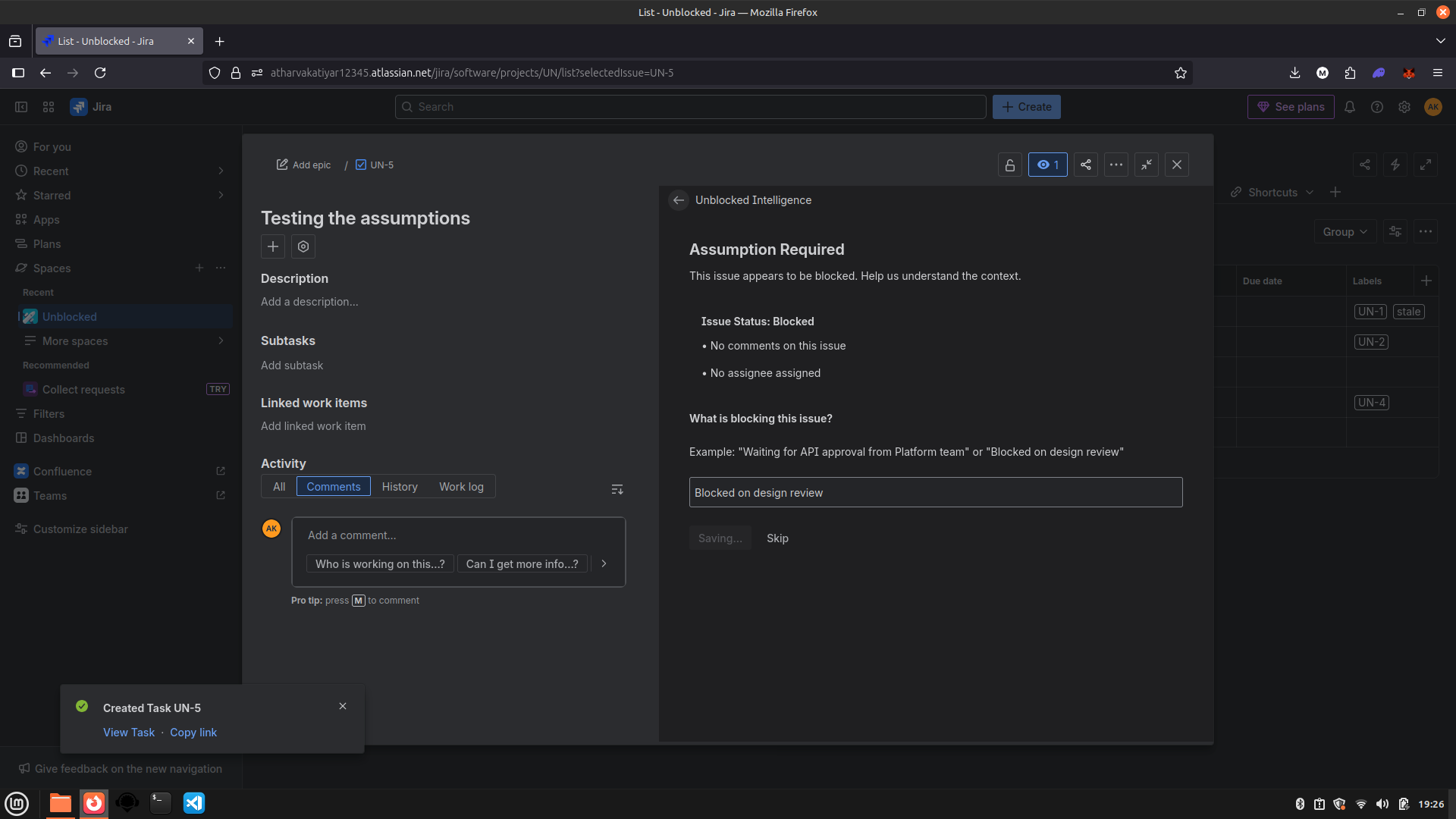Click the View Task link
The image size is (1456, 819).
click(129, 733)
